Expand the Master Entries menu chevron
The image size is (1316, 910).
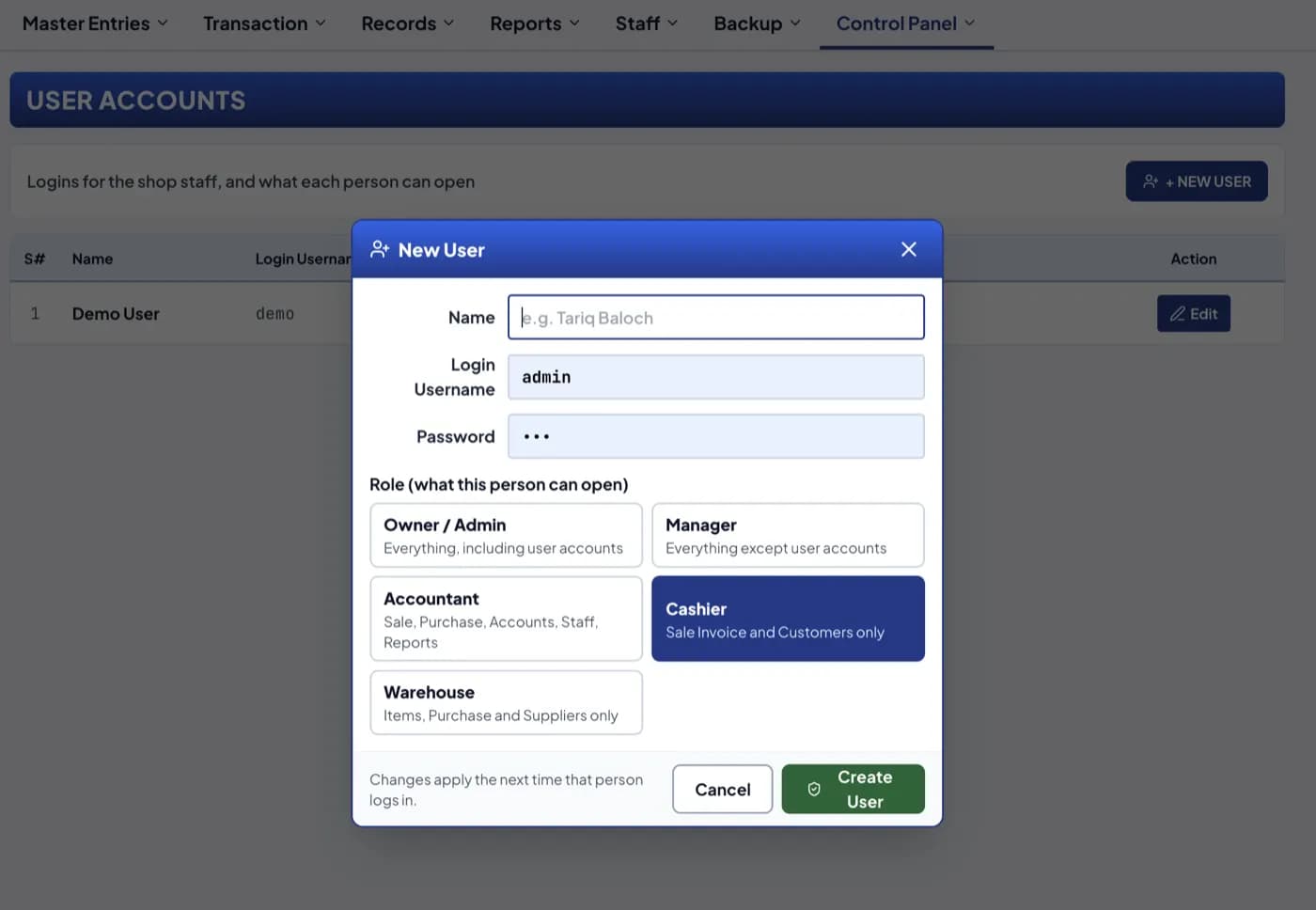(163, 24)
